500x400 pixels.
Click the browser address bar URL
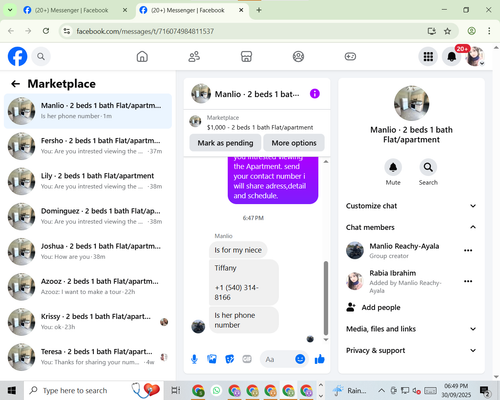[145, 31]
